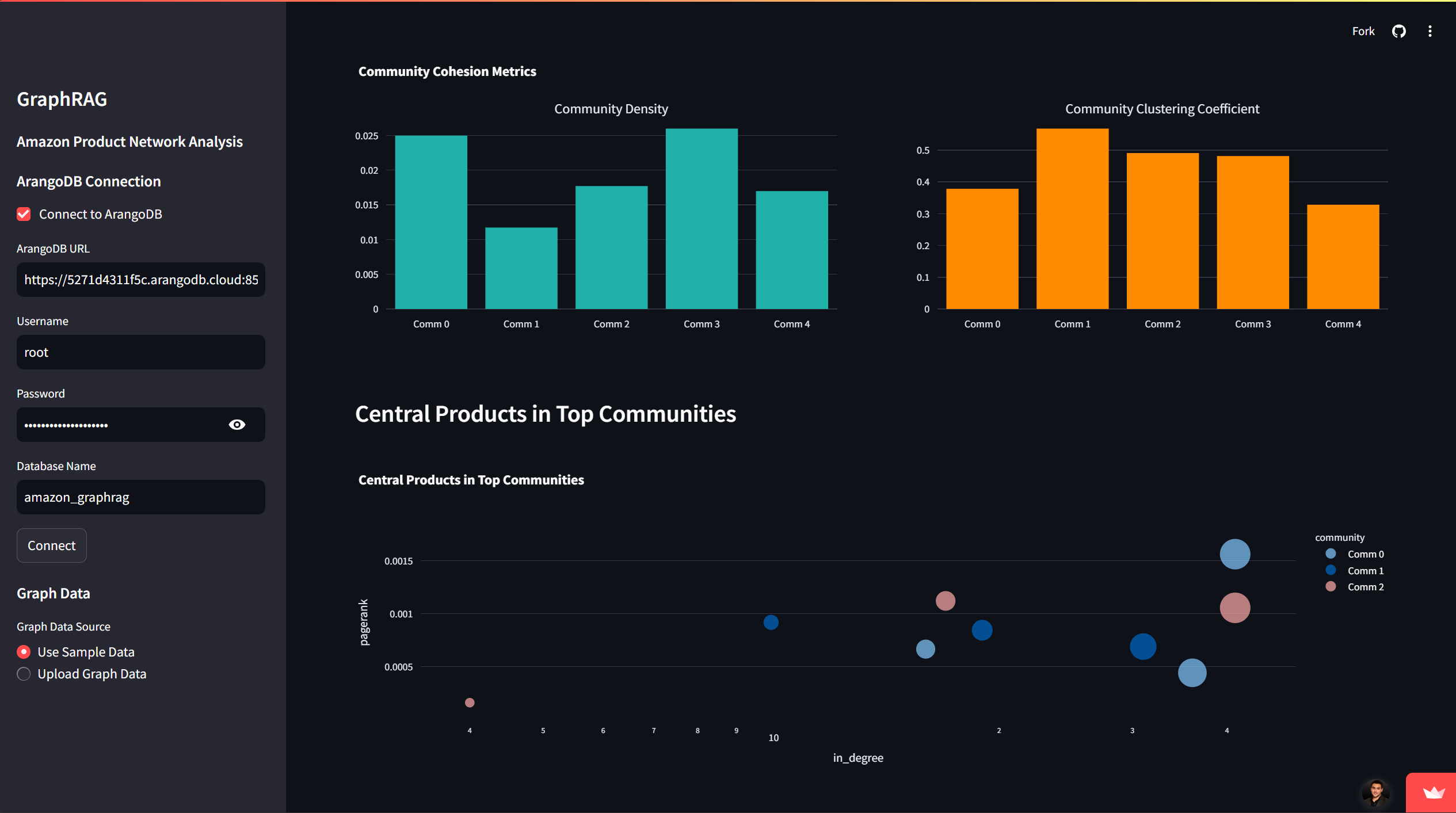Uncheck Connect to ArangoDB checkbox
The width and height of the screenshot is (1456, 813).
pos(24,214)
